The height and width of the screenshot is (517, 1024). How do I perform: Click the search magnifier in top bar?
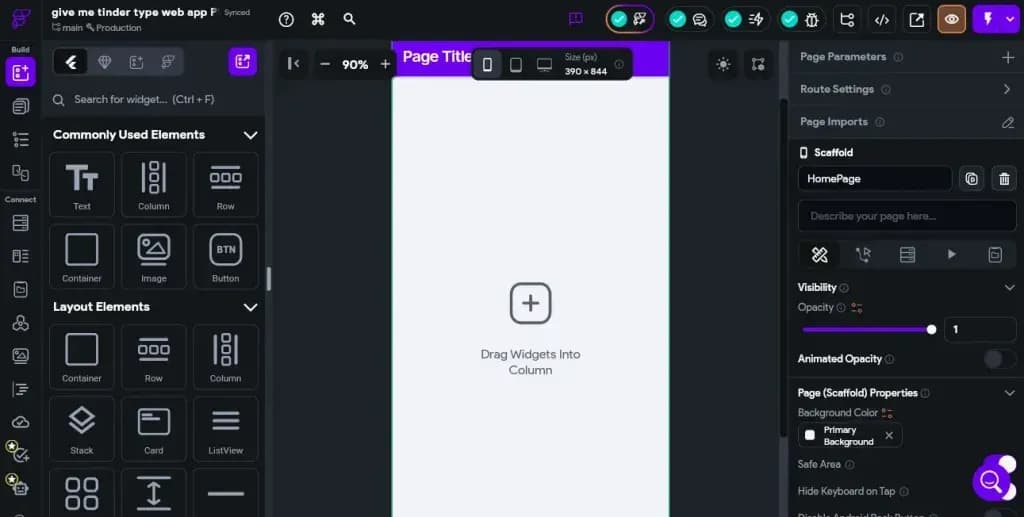coord(349,20)
